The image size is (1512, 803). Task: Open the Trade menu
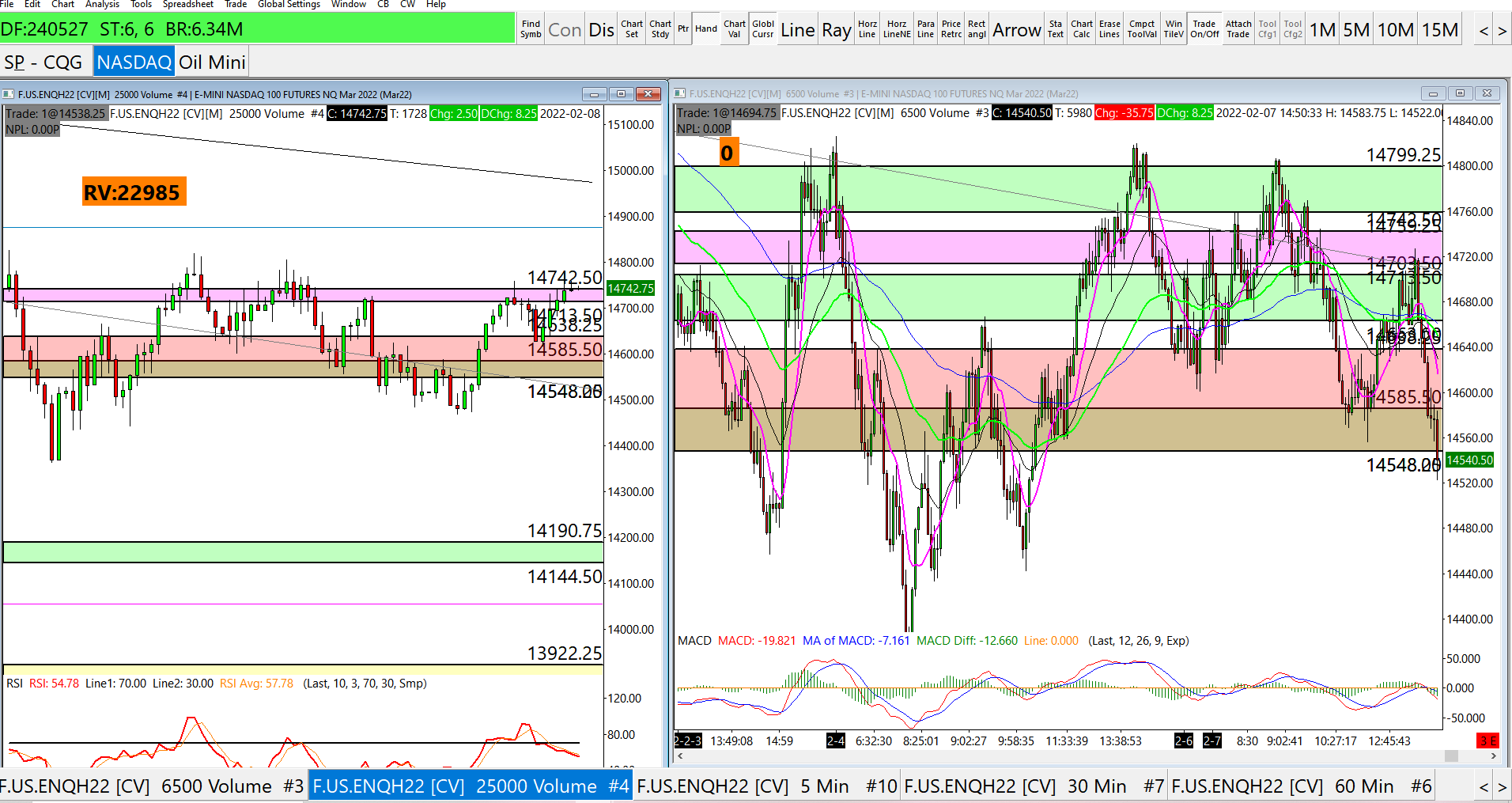click(236, 4)
